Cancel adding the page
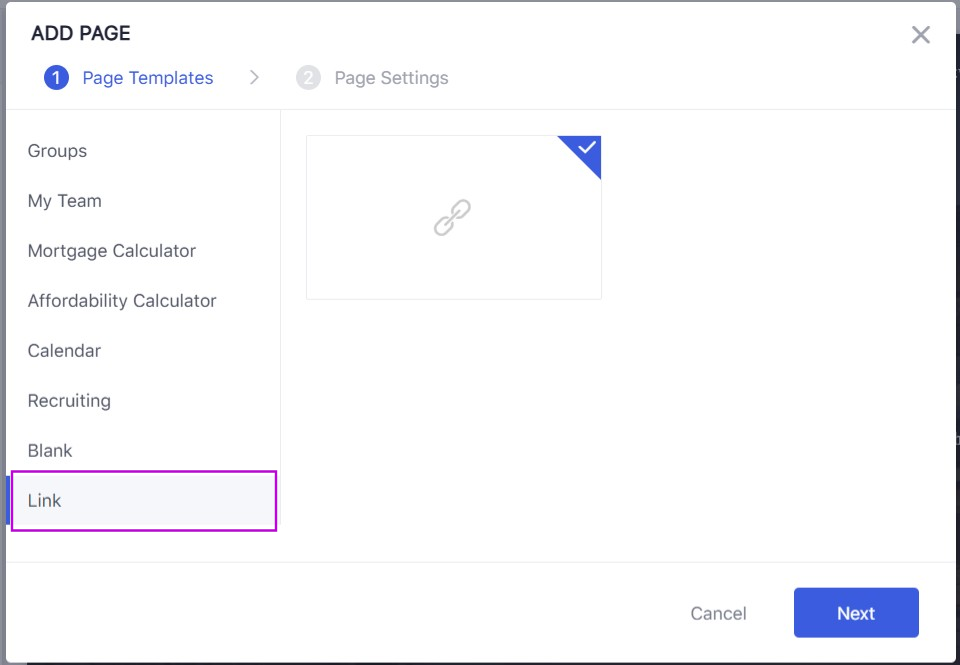This screenshot has height=665, width=960. coord(718,614)
